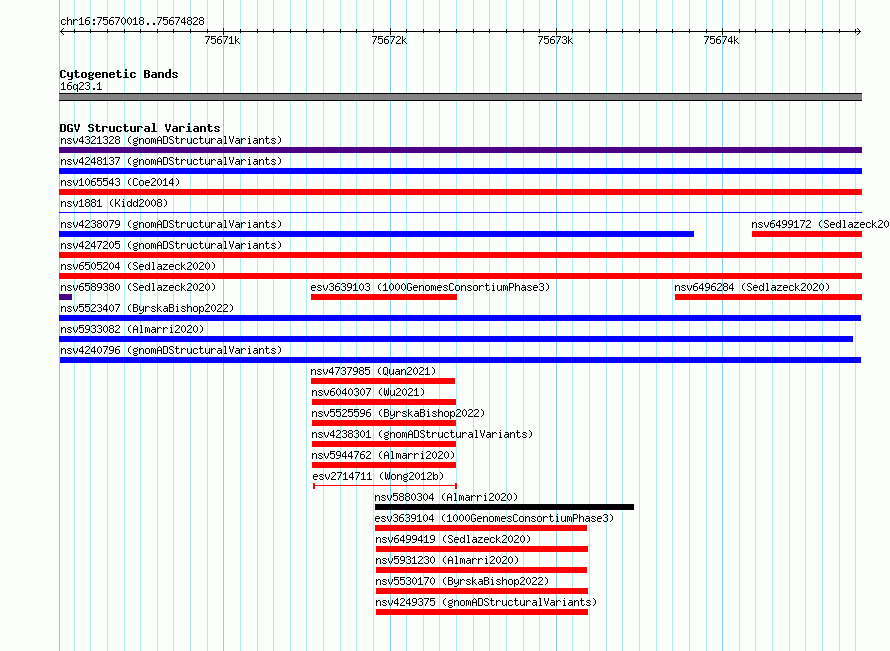This screenshot has height=651, width=890.
Task: Select the blue nsv4248137 variant bar
Action: click(x=460, y=171)
